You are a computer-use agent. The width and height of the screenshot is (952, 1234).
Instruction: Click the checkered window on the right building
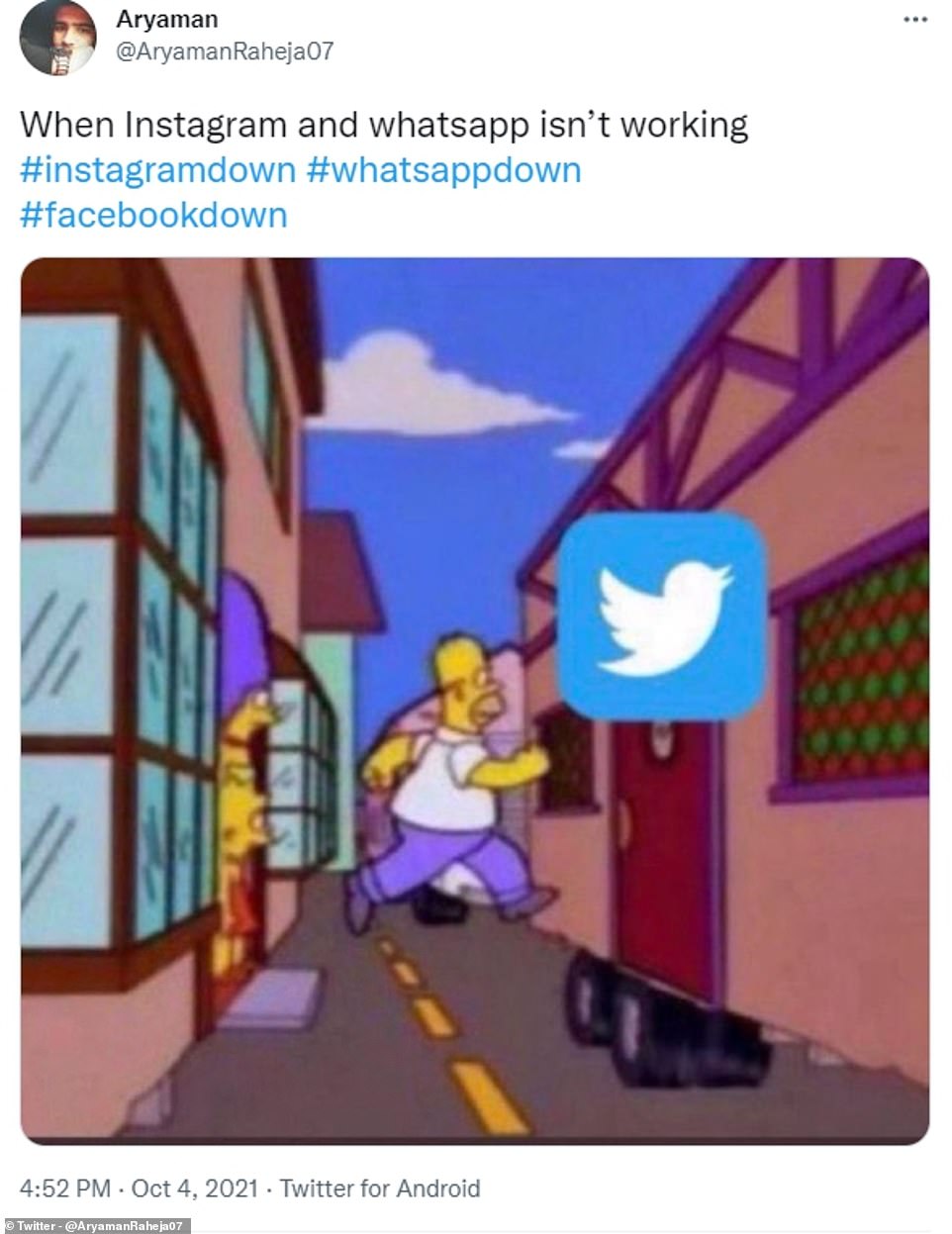pyautogui.click(x=861, y=663)
